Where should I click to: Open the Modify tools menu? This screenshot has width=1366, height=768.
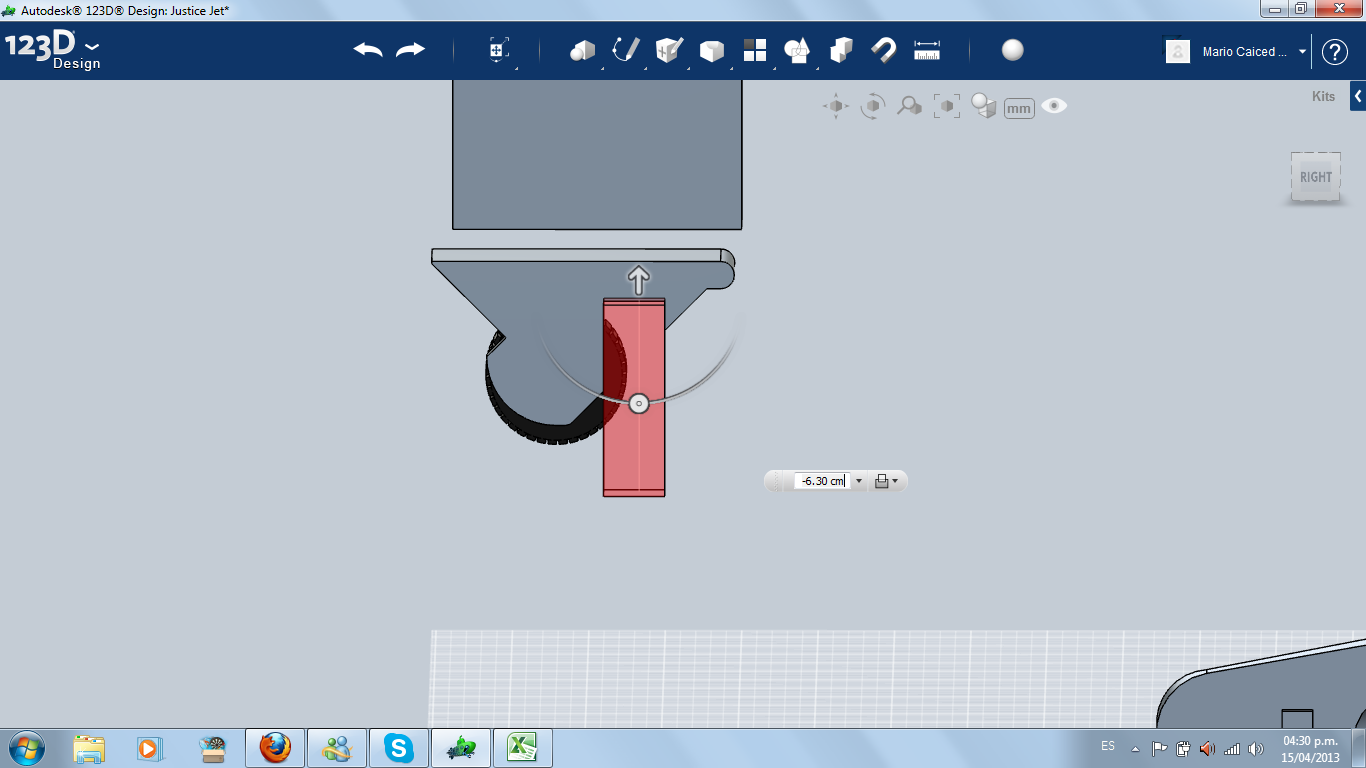tap(711, 50)
